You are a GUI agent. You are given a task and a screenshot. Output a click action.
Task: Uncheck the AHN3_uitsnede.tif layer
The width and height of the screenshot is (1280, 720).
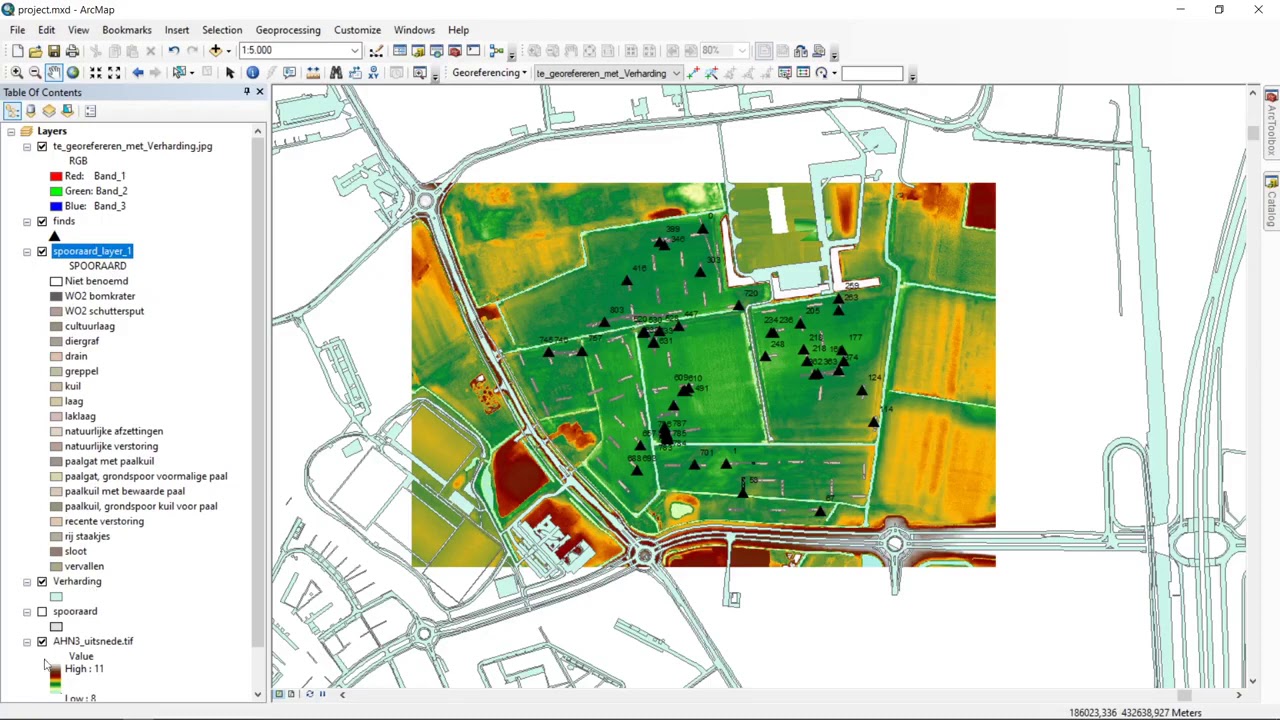[x=42, y=641]
